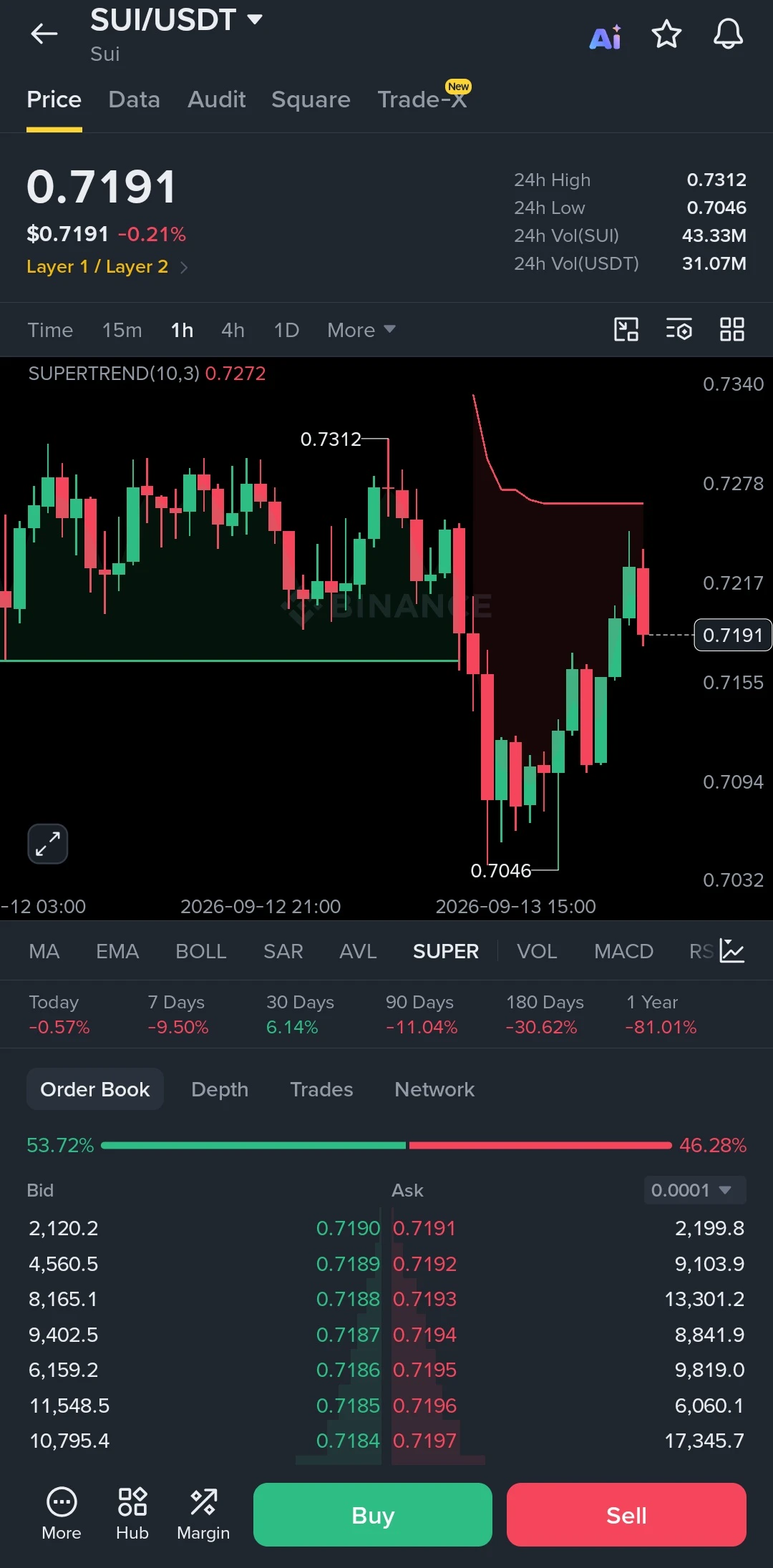Open the AI assistant icon
773x1568 pixels.
click(x=606, y=36)
